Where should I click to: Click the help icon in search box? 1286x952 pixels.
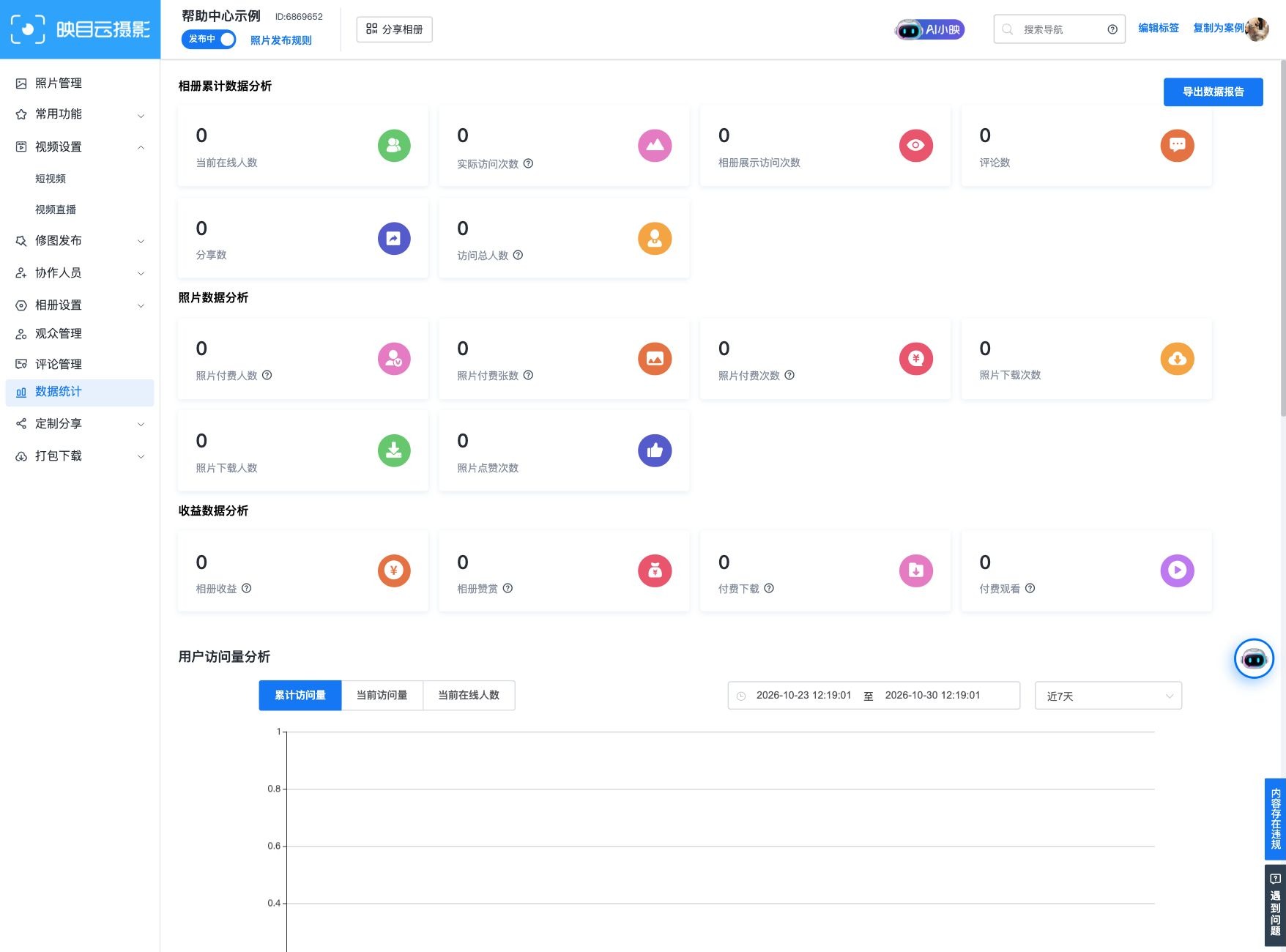coord(1112,29)
